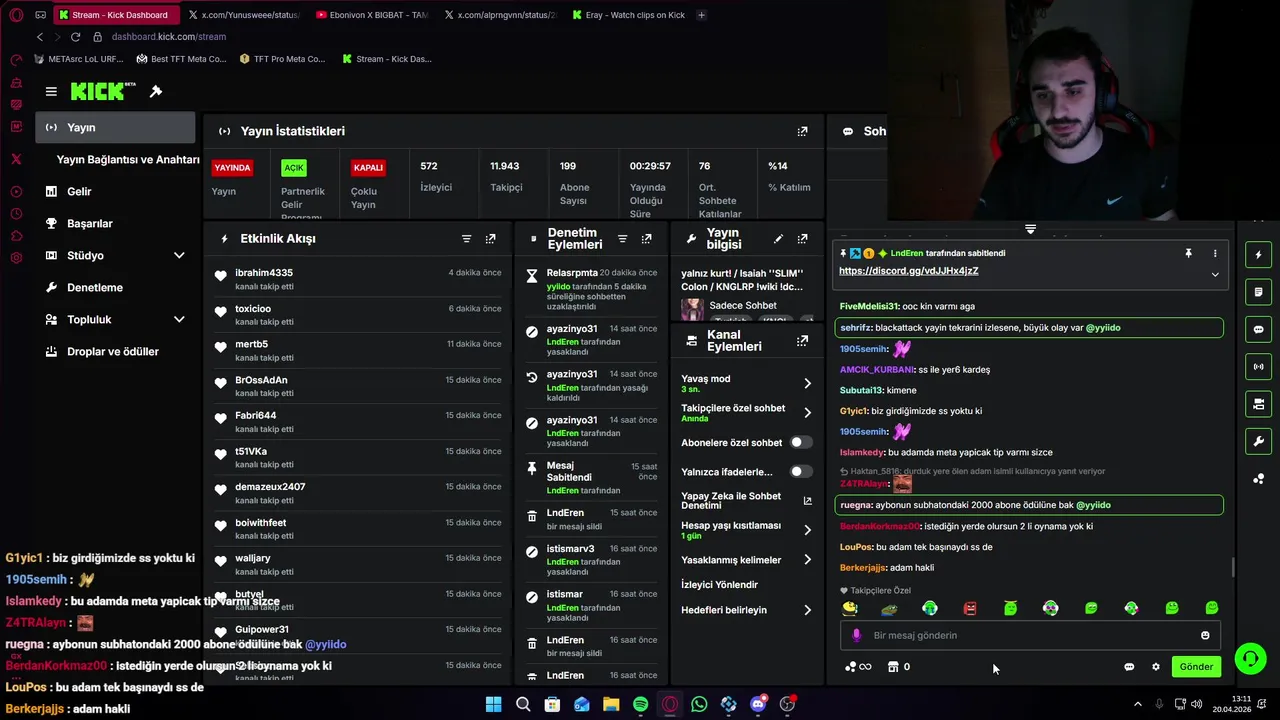Click the broadcast signal icon in right sidebar
The height and width of the screenshot is (720, 1280).
tap(1258, 367)
